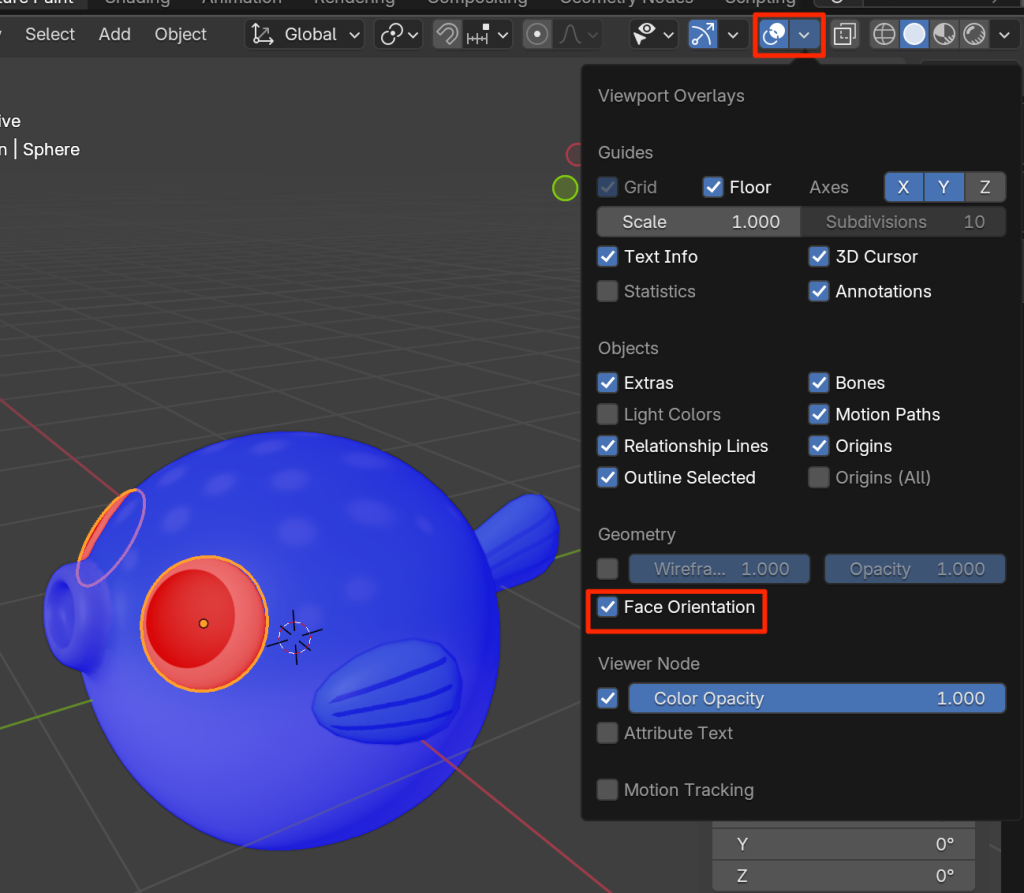The height and width of the screenshot is (893, 1024).
Task: Open the Add menu
Action: coord(114,35)
